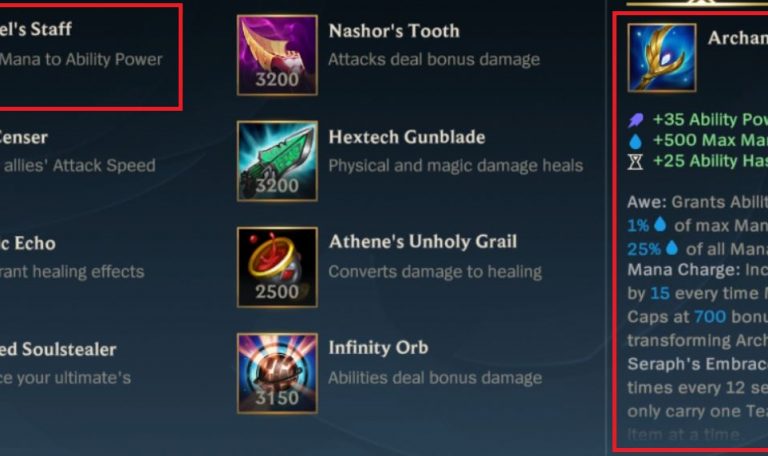Click the Archangel's Staff icon in details panel
The image size is (768, 456).
(662, 58)
